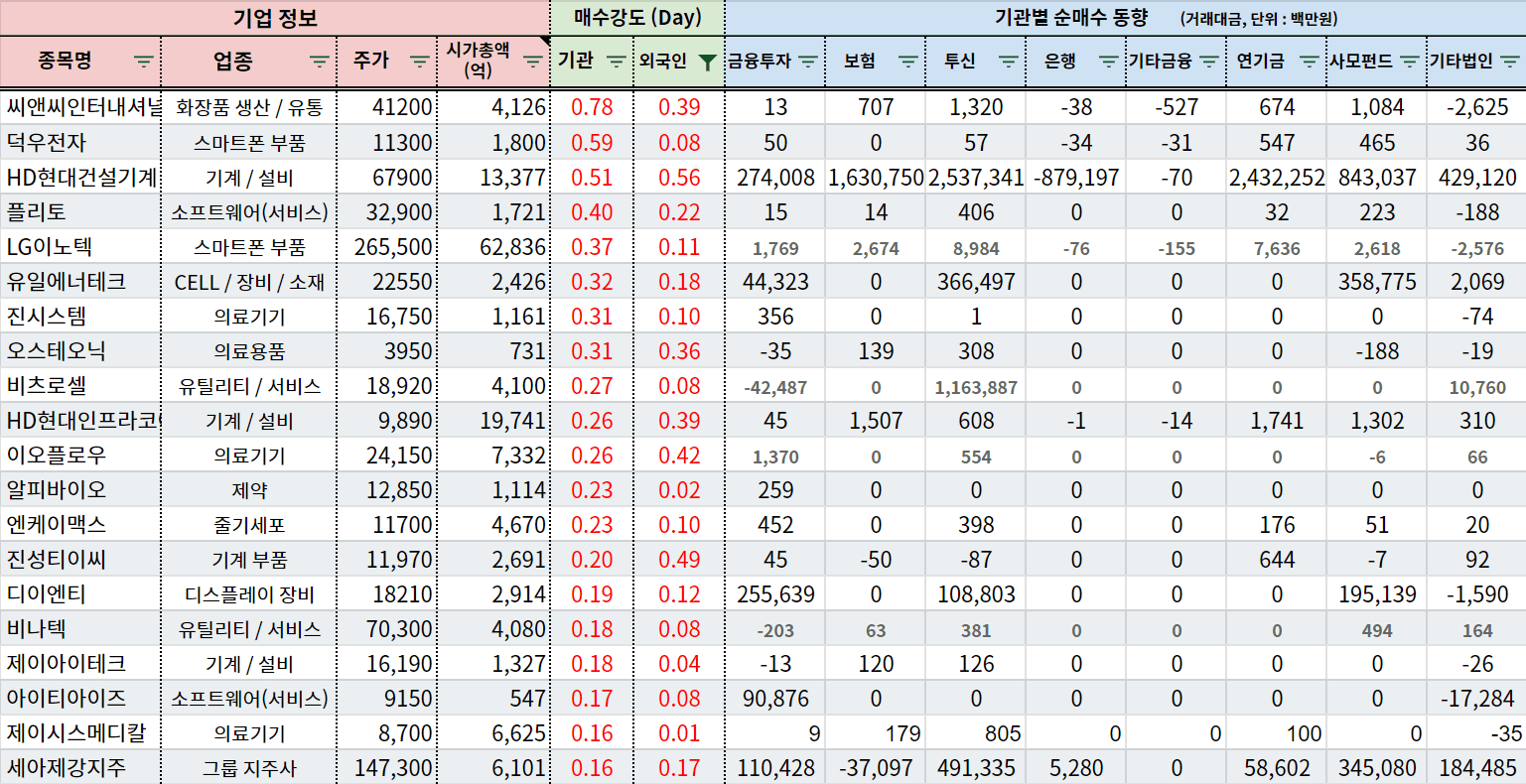
Task: Select the 기관별 순매수 동향 header cell
Action: [1125, 18]
